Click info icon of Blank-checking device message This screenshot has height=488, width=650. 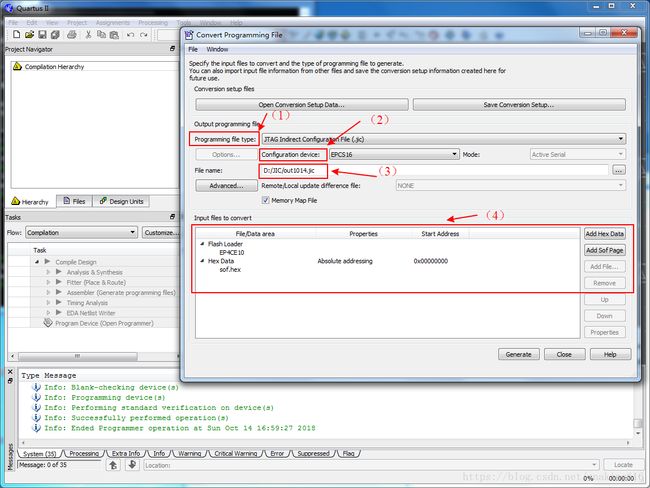(36, 387)
